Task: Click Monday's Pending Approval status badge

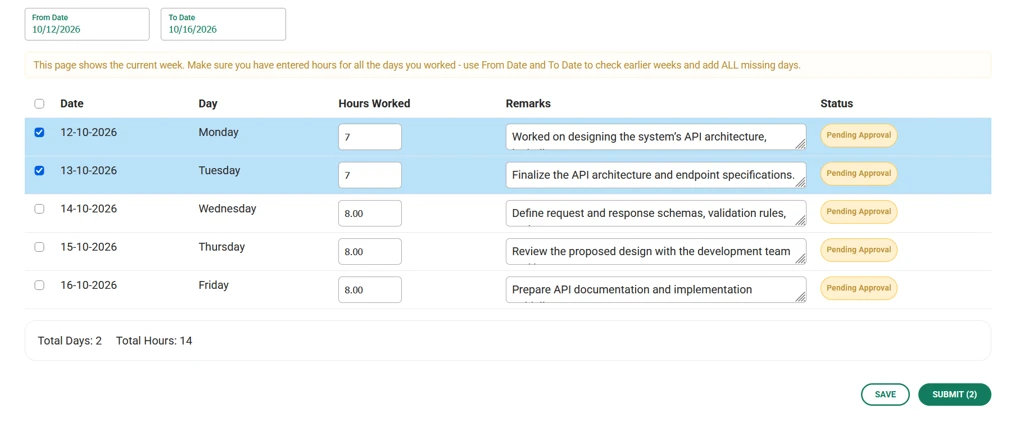Action: [859, 135]
